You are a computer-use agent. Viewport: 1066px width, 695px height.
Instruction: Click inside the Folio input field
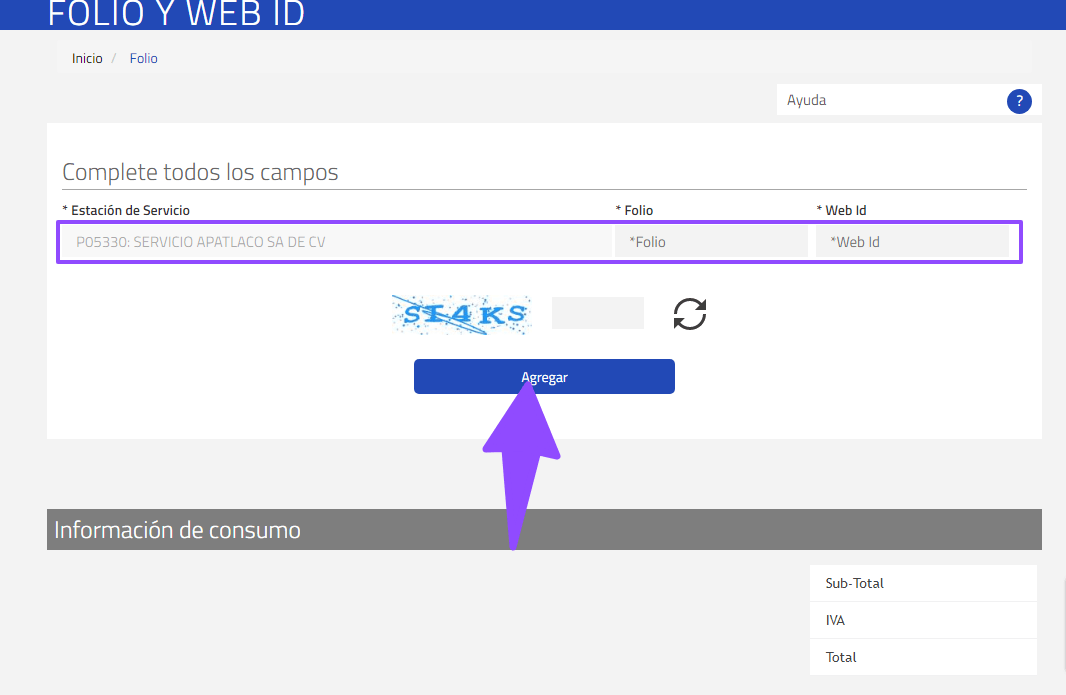[x=710, y=241]
